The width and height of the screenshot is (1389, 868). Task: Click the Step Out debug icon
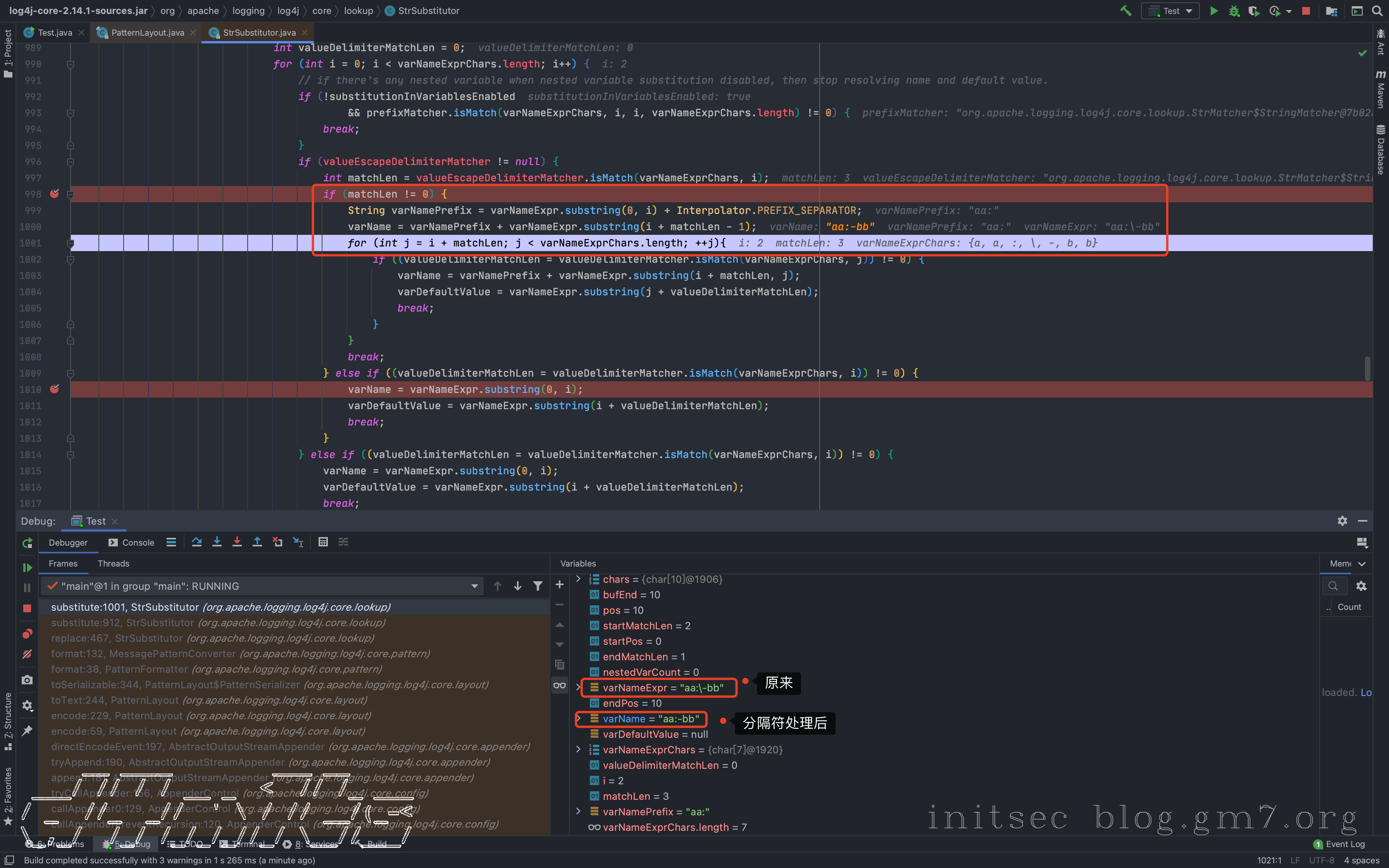(x=257, y=542)
